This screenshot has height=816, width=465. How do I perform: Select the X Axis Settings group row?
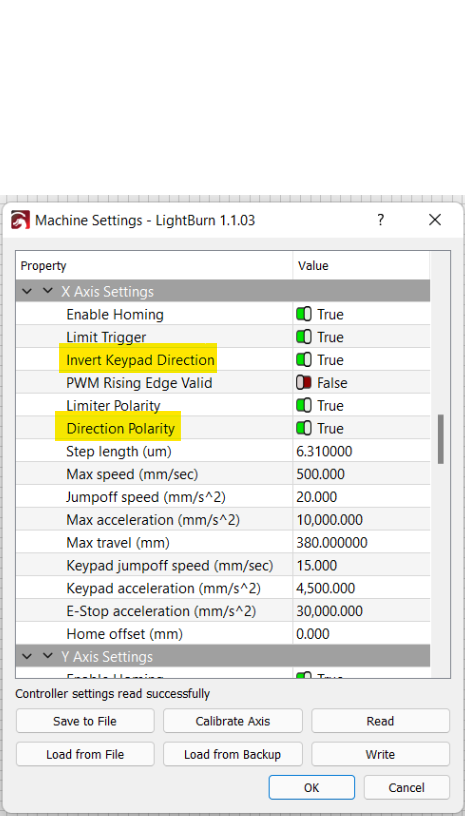point(223,291)
